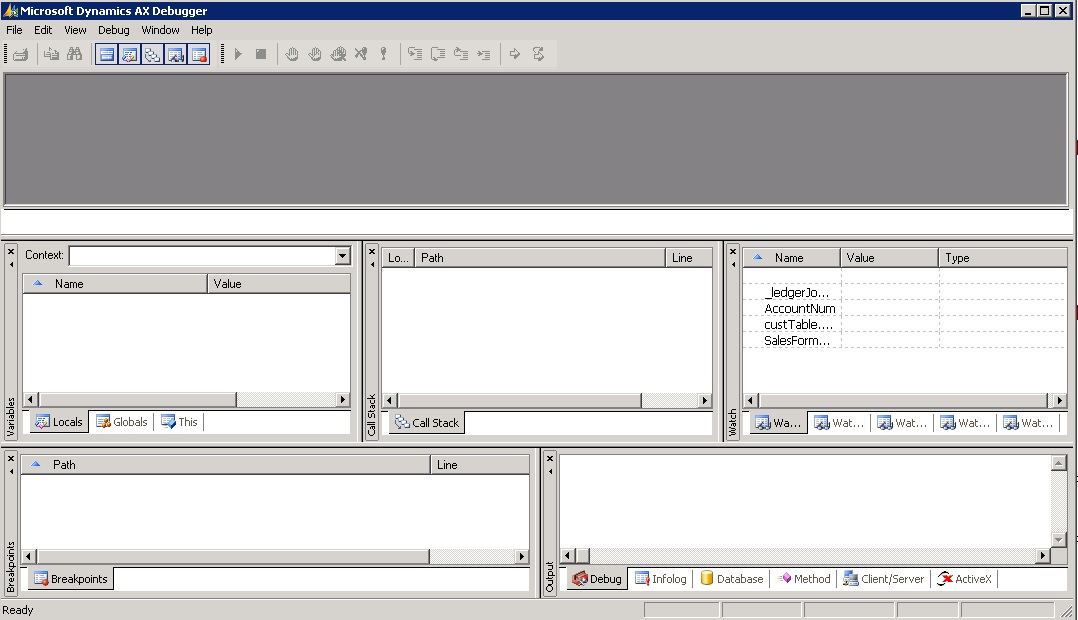Click the Print toolbar icon

click(21, 54)
